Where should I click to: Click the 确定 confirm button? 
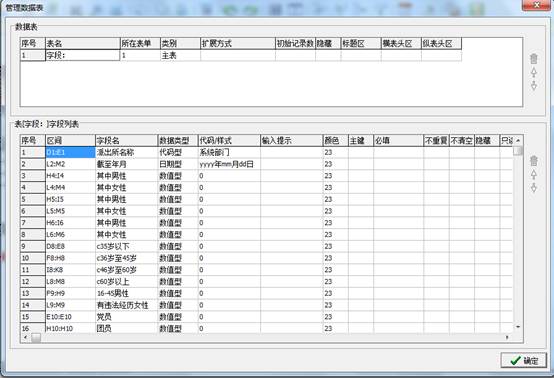(x=524, y=360)
